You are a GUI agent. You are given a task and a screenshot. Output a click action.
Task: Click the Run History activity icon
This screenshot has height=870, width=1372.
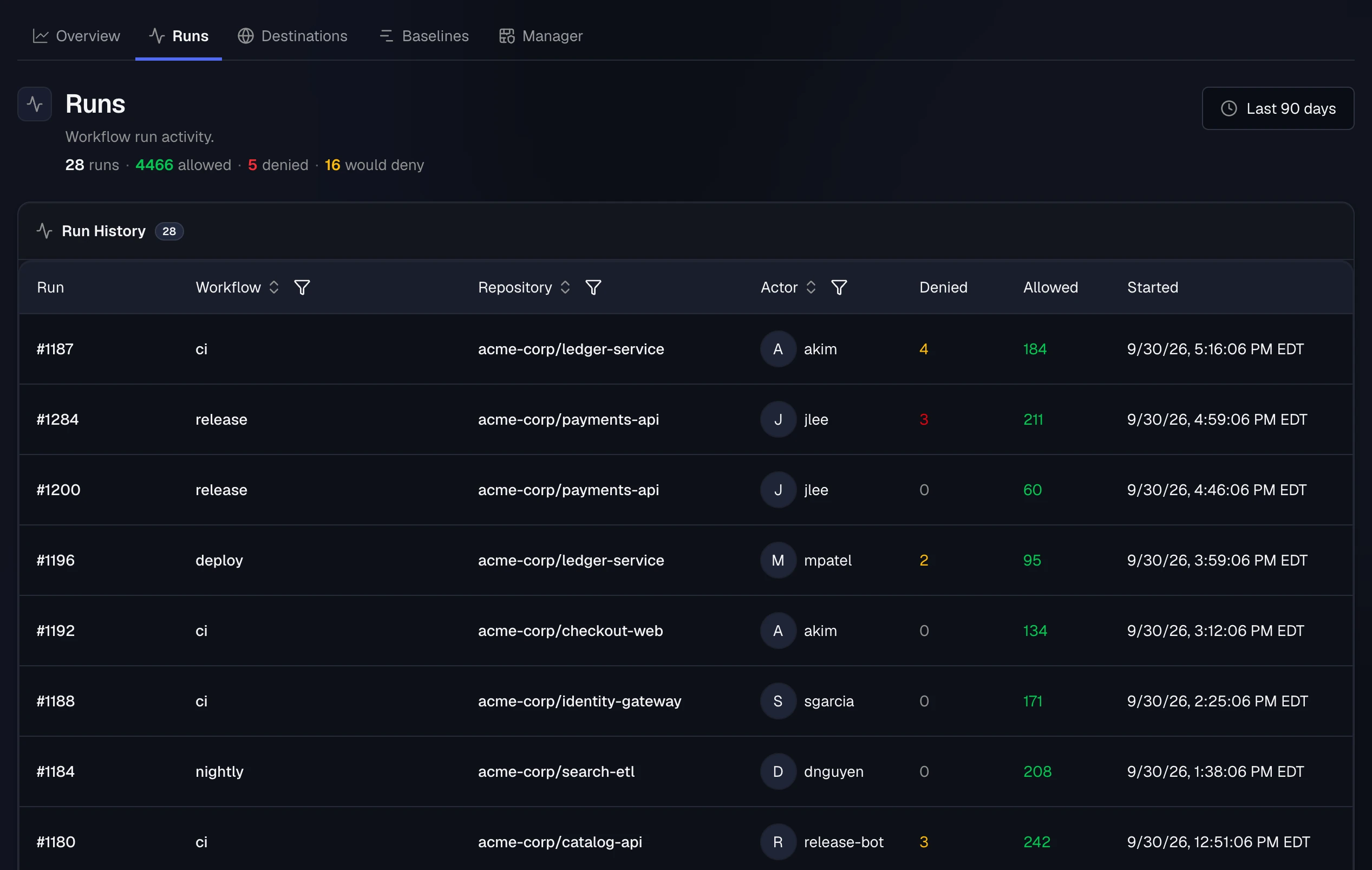click(44, 231)
